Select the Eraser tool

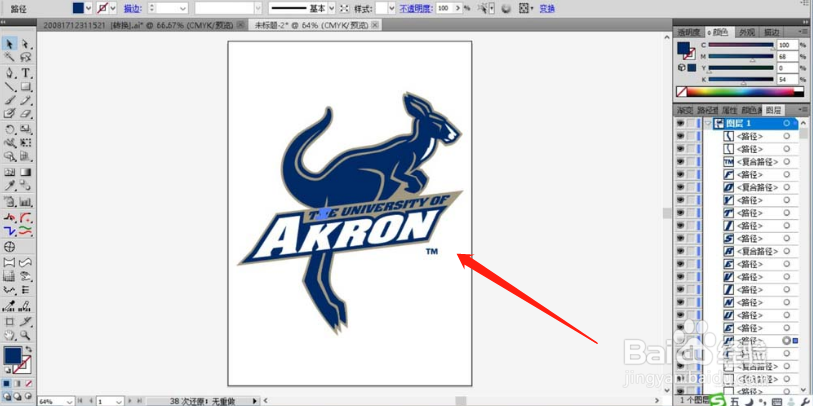tap(25, 113)
